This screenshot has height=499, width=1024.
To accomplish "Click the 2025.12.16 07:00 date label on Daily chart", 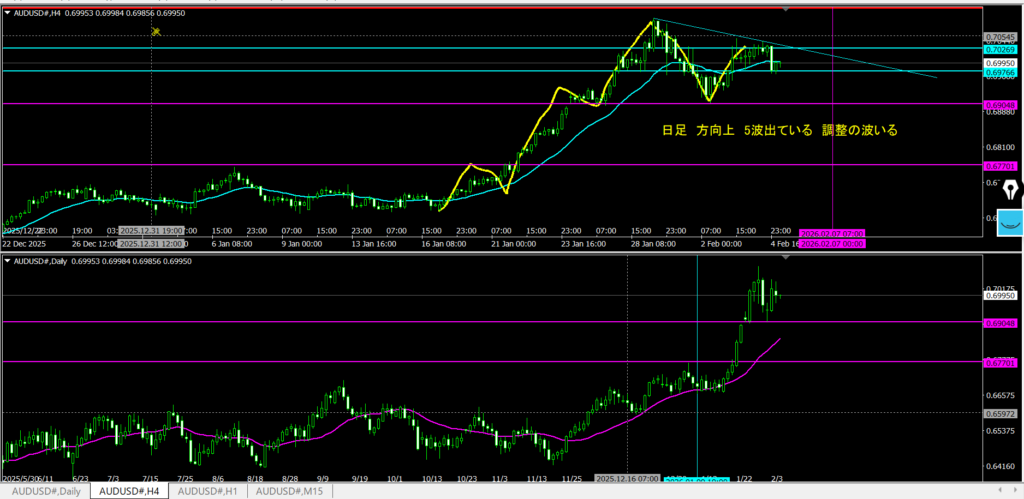I will 625,478.
